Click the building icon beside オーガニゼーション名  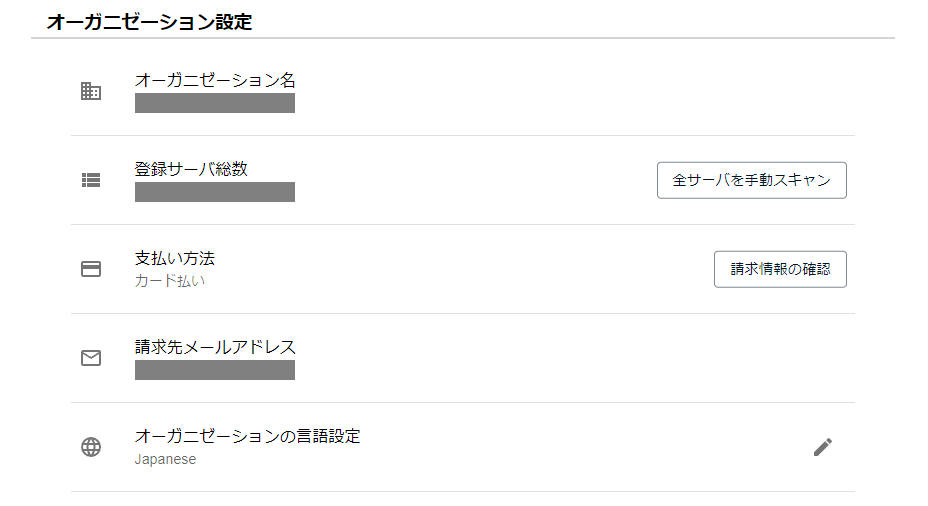[x=91, y=91]
